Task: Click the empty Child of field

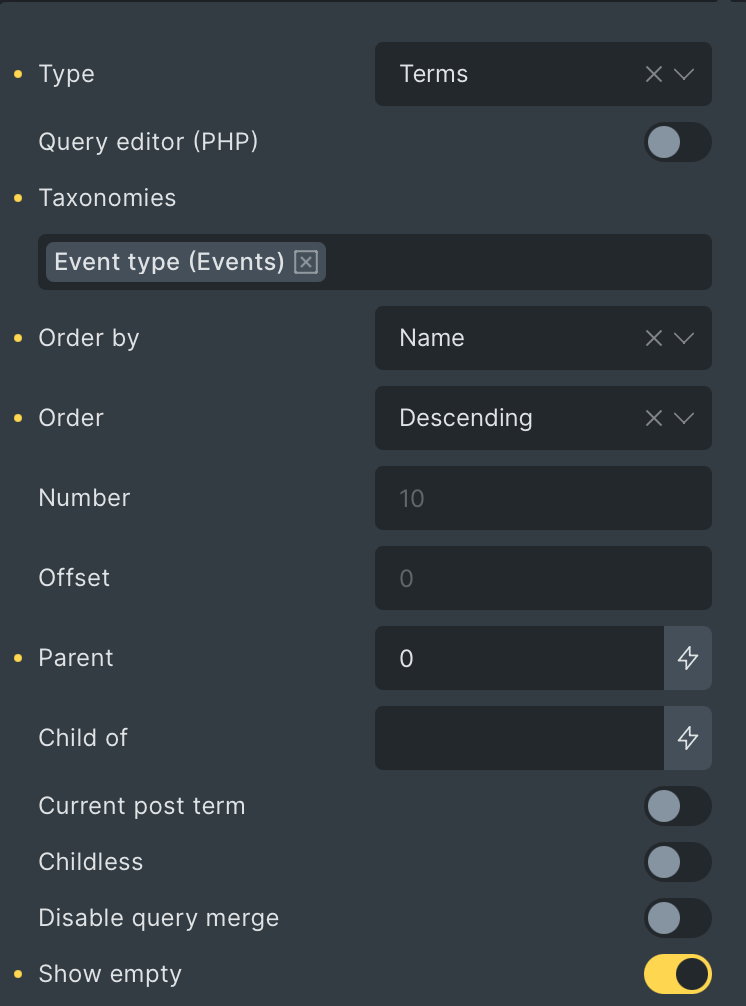Action: click(520, 738)
